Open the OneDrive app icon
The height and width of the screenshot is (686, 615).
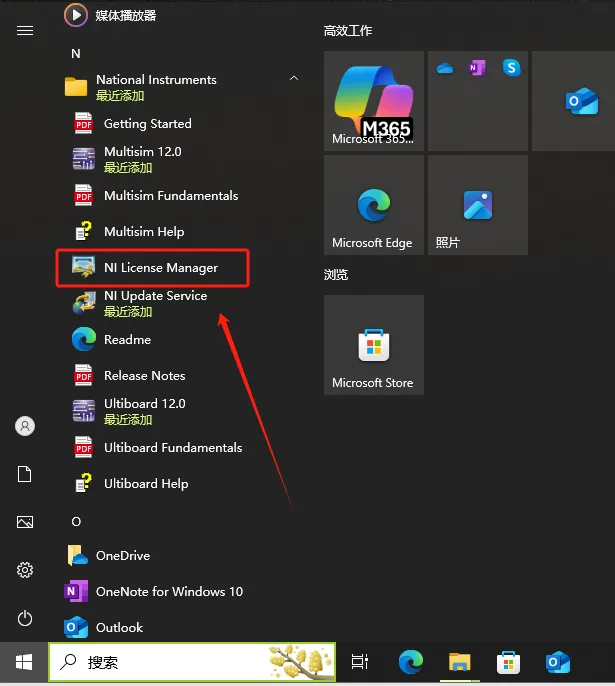tap(77, 555)
